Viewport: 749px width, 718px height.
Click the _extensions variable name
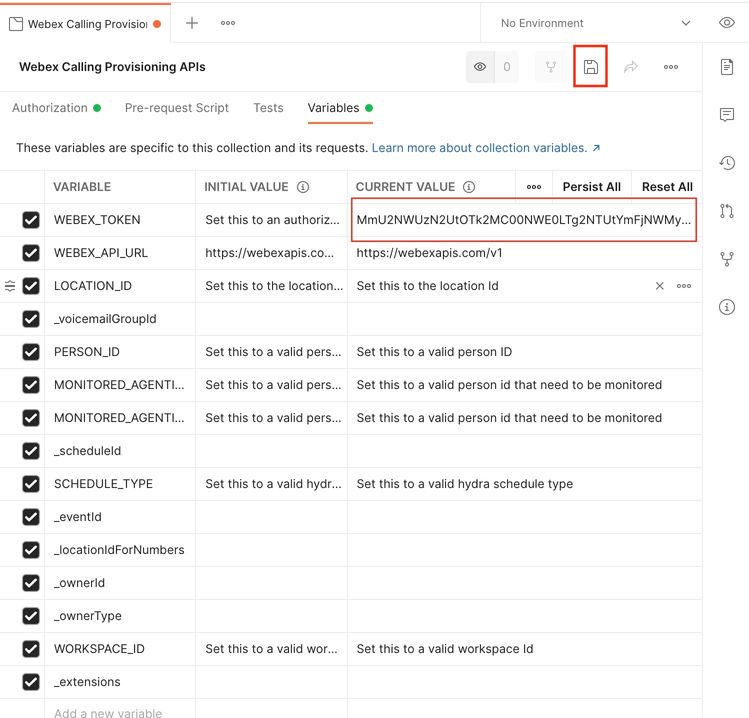coord(87,682)
